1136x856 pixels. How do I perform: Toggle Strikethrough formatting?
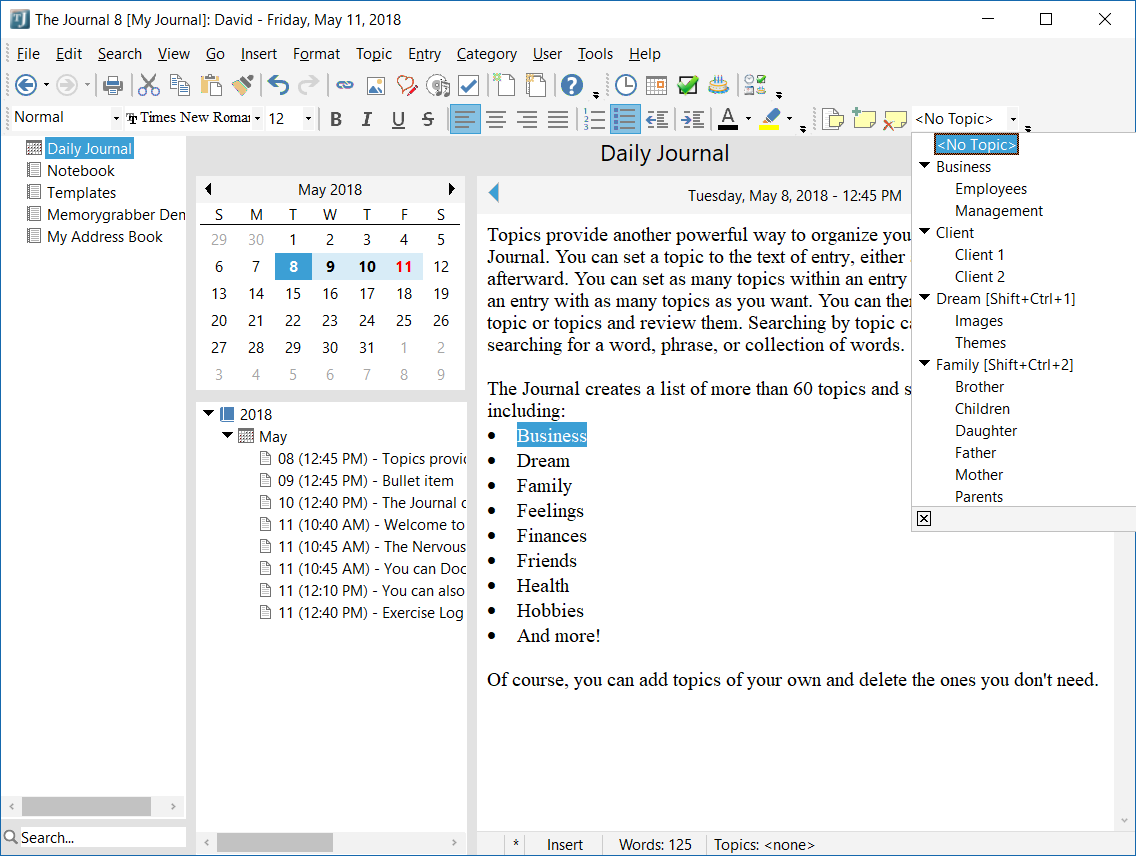[428, 119]
